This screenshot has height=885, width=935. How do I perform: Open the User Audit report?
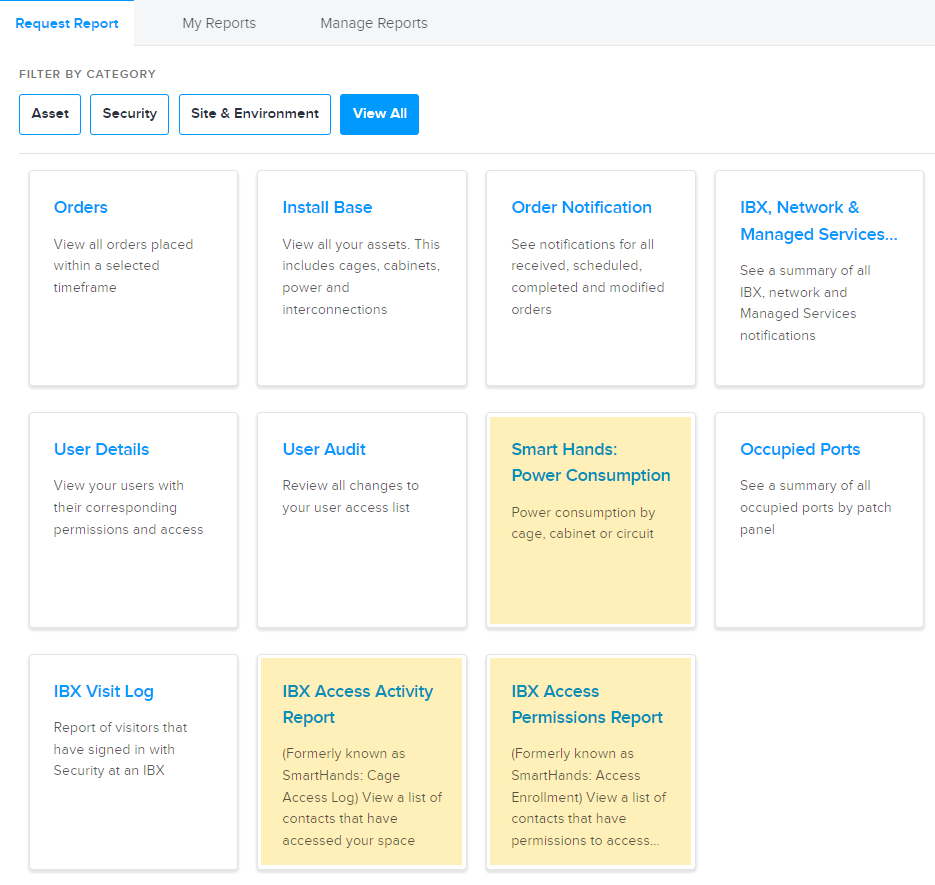pos(324,449)
